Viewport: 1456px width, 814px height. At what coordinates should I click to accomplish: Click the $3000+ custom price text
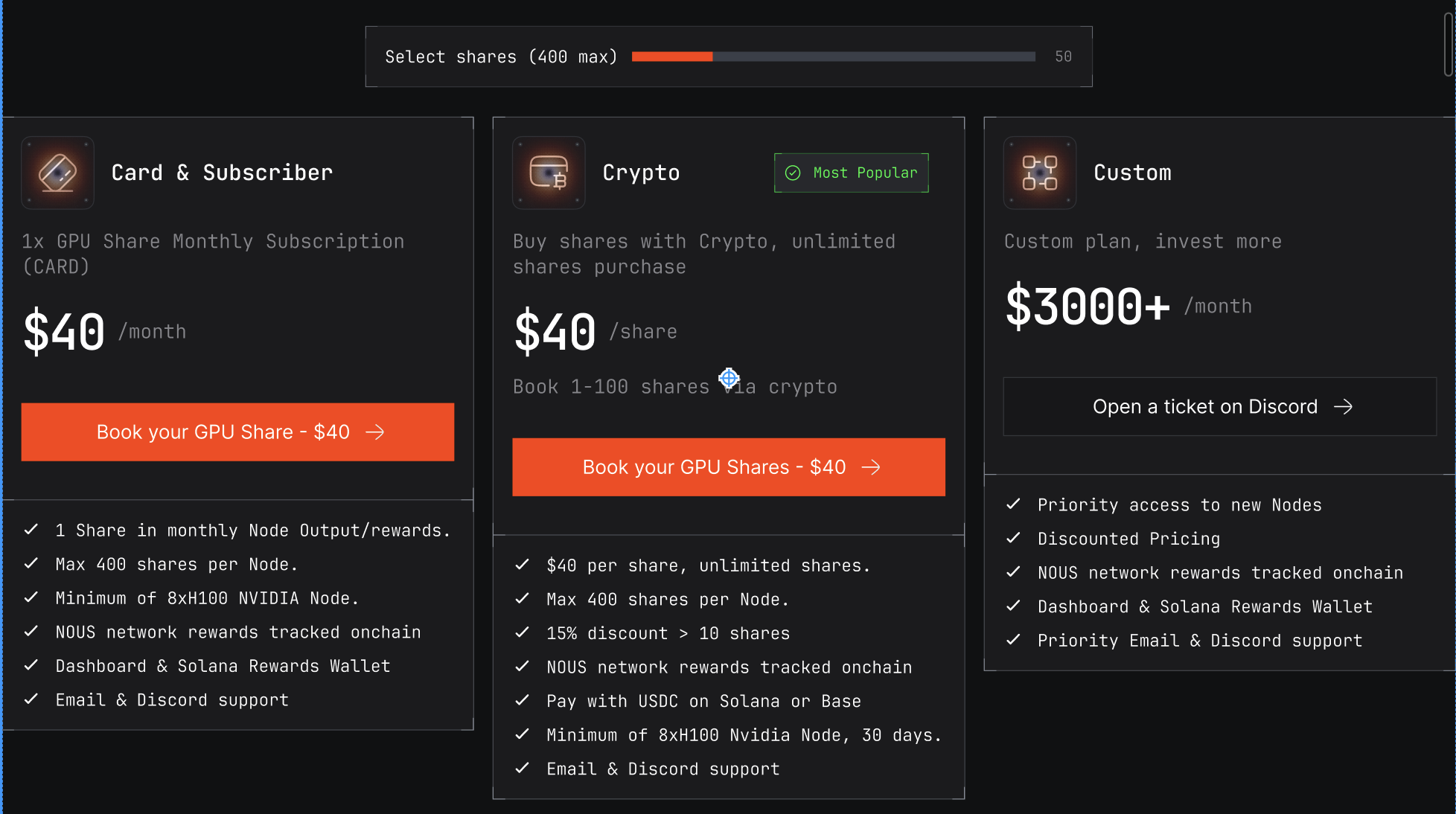coord(1088,306)
